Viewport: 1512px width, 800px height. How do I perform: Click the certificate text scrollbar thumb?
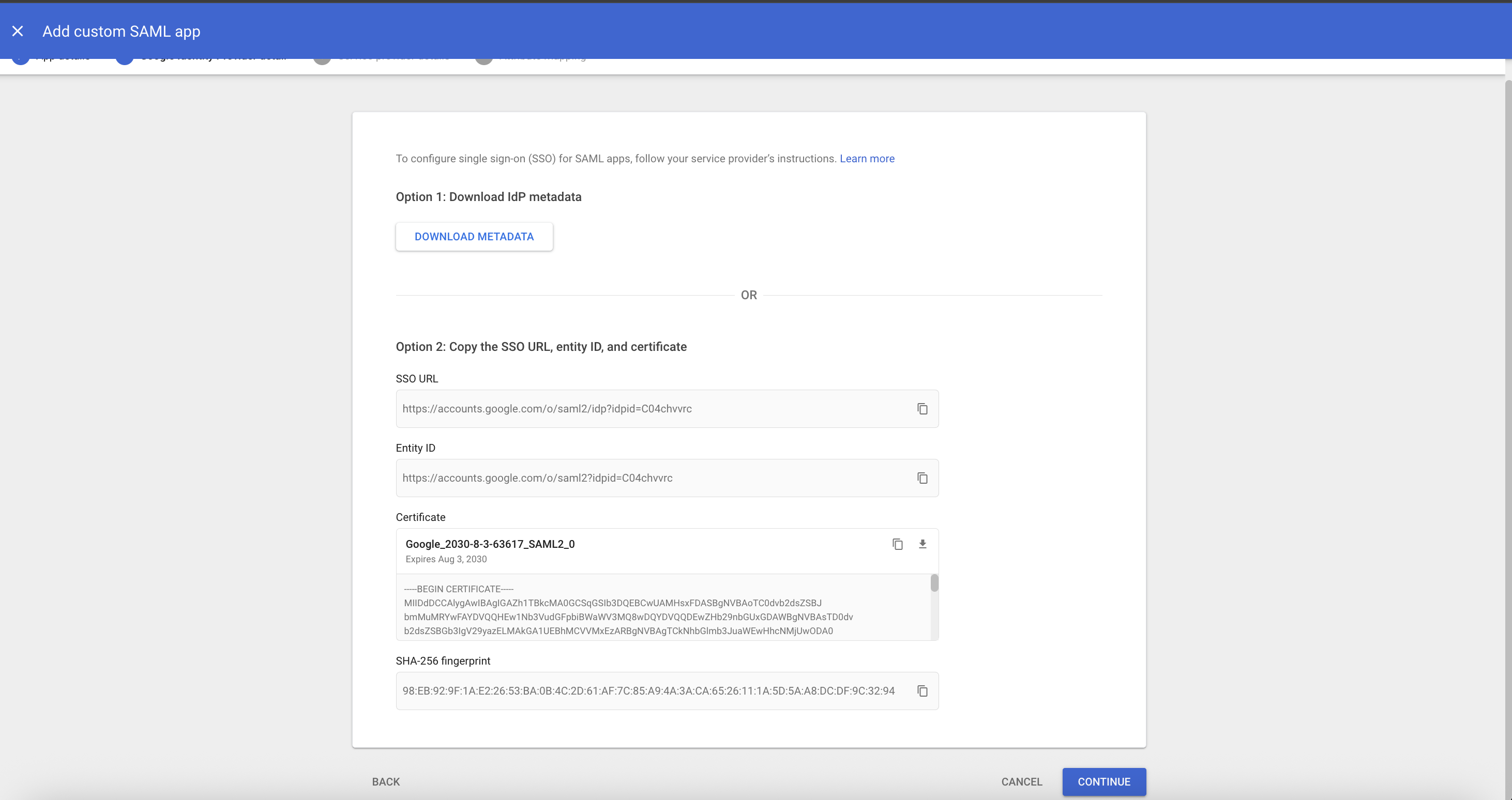click(934, 583)
